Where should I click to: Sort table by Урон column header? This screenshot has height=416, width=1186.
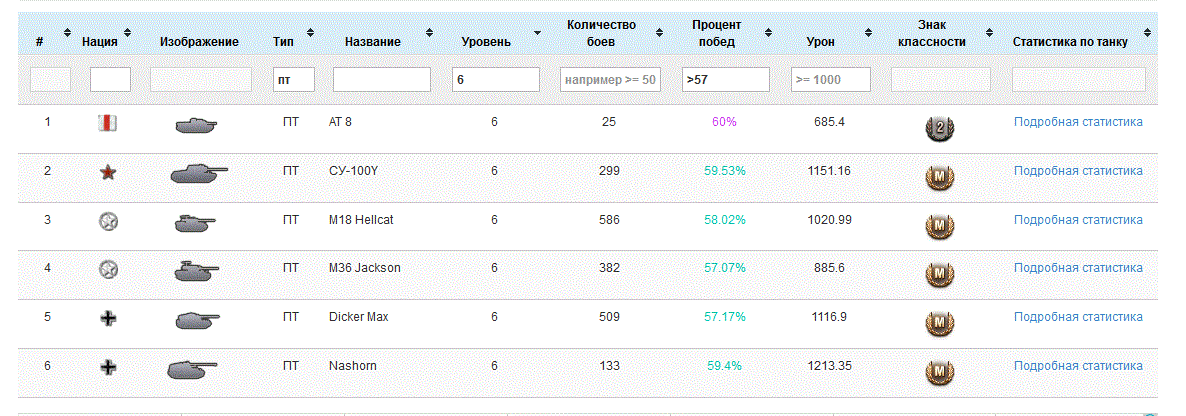click(x=827, y=41)
